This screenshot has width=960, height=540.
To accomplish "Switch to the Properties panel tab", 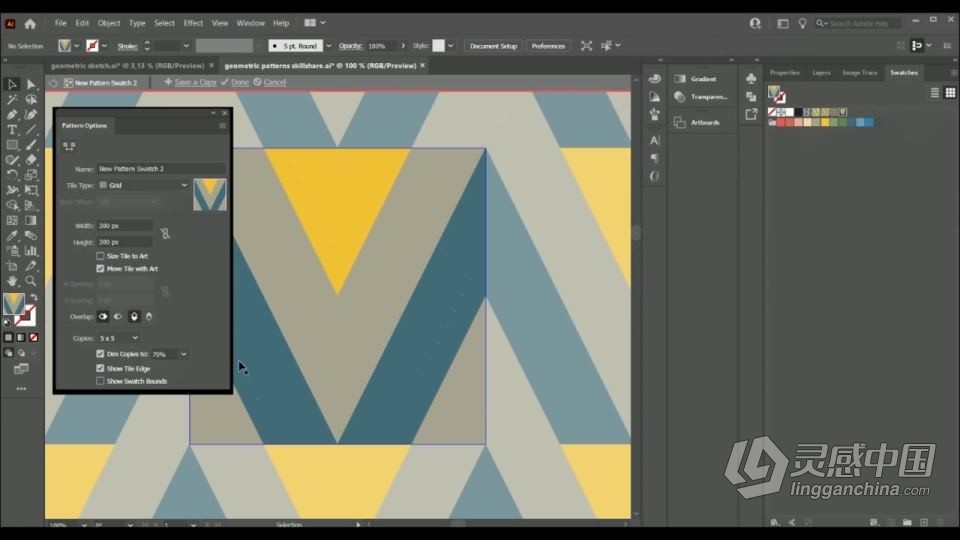I will point(784,73).
